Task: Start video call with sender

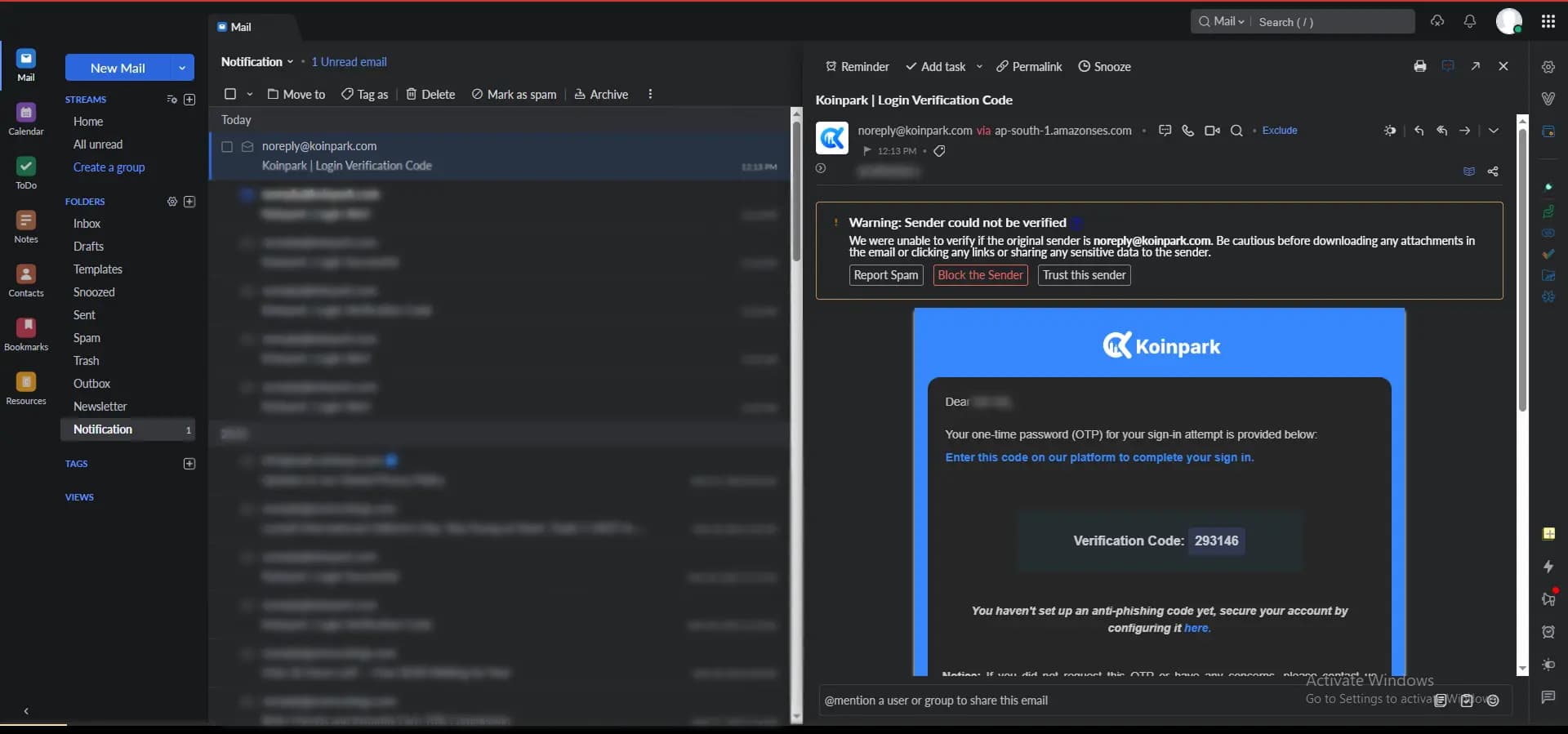Action: click(x=1212, y=131)
